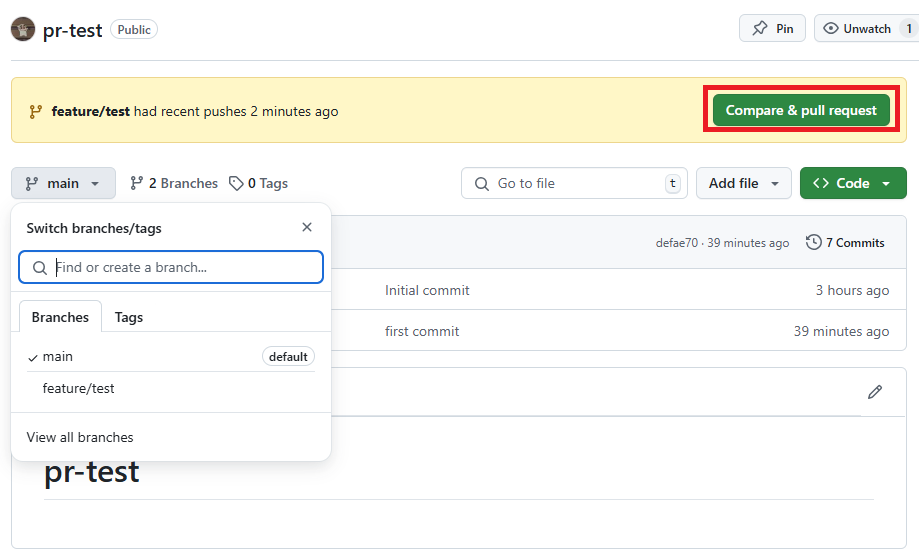
Task: Switch to the feature/test branch
Action: (78, 388)
